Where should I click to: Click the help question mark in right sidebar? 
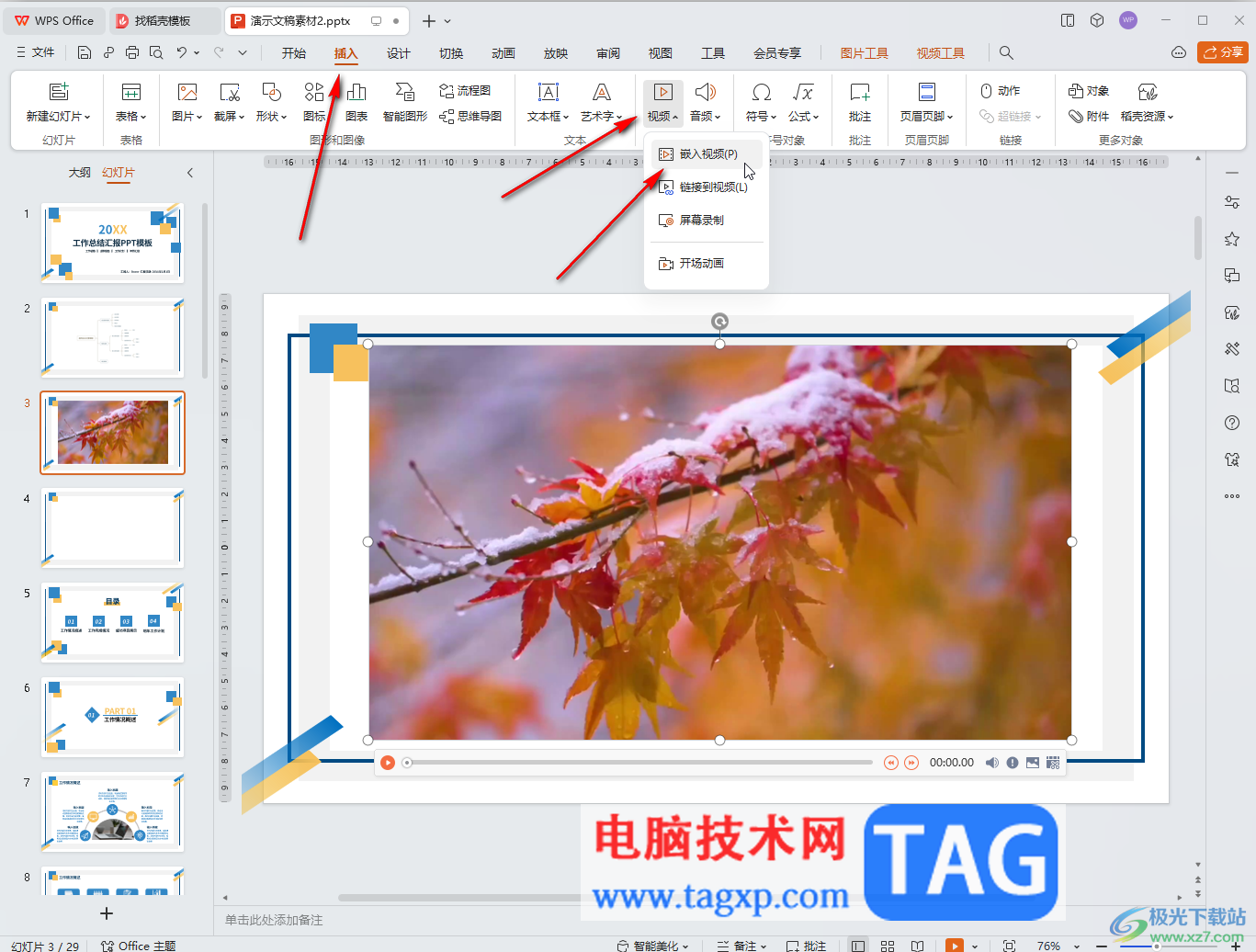(1232, 423)
